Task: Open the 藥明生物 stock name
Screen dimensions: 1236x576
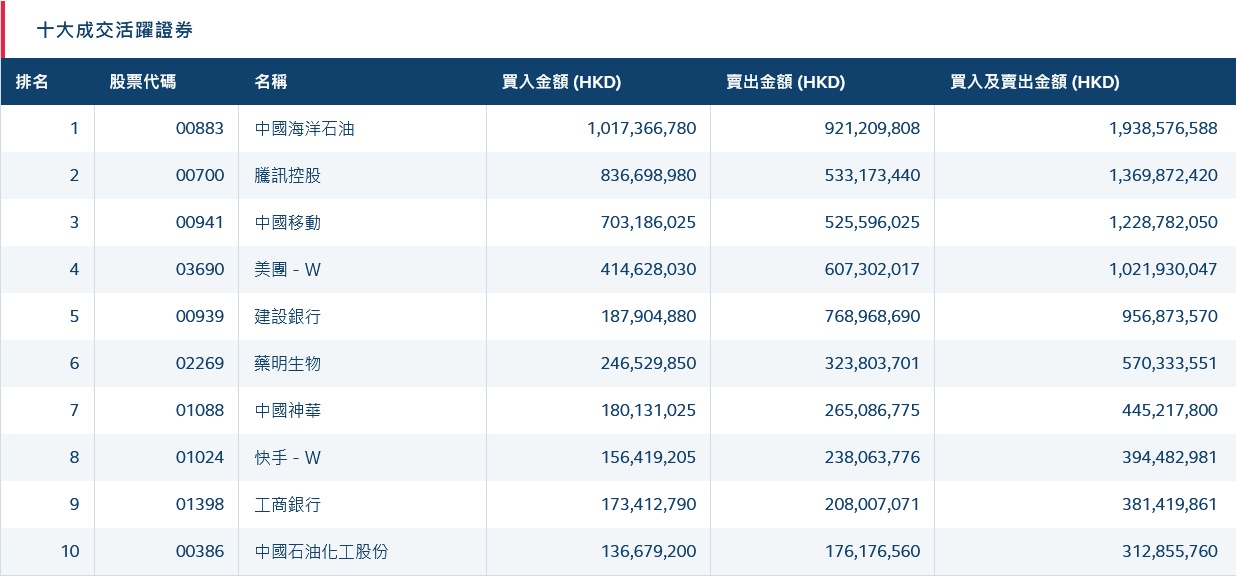Action: pos(288,364)
